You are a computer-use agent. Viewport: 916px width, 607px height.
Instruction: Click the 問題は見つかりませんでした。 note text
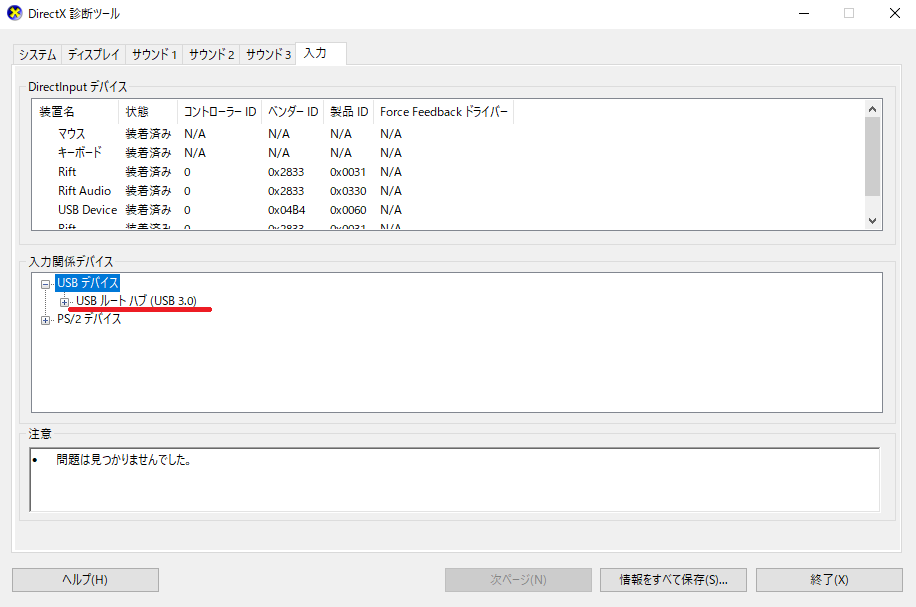[x=124, y=460]
